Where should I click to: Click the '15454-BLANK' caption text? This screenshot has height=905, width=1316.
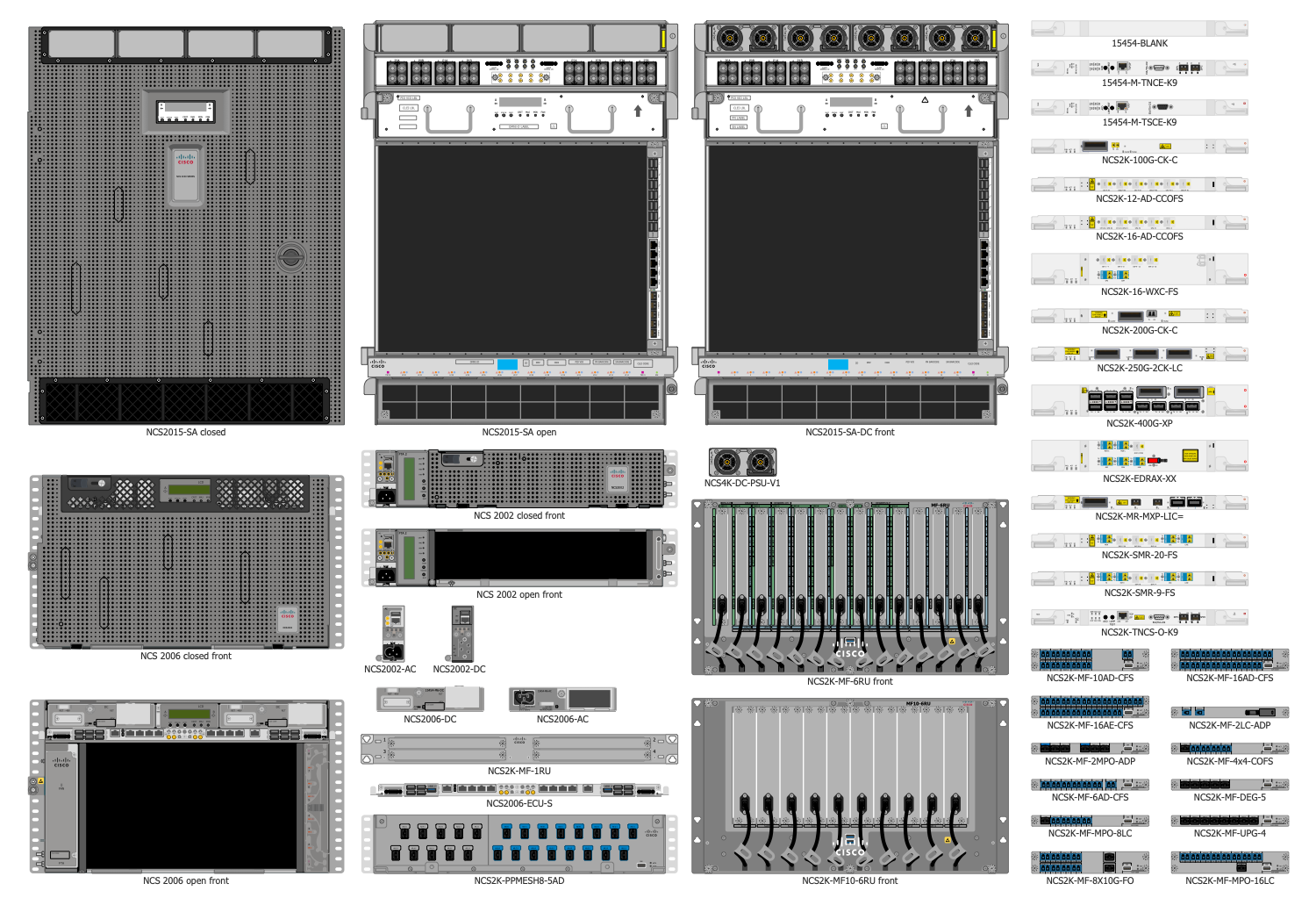tap(1140, 43)
